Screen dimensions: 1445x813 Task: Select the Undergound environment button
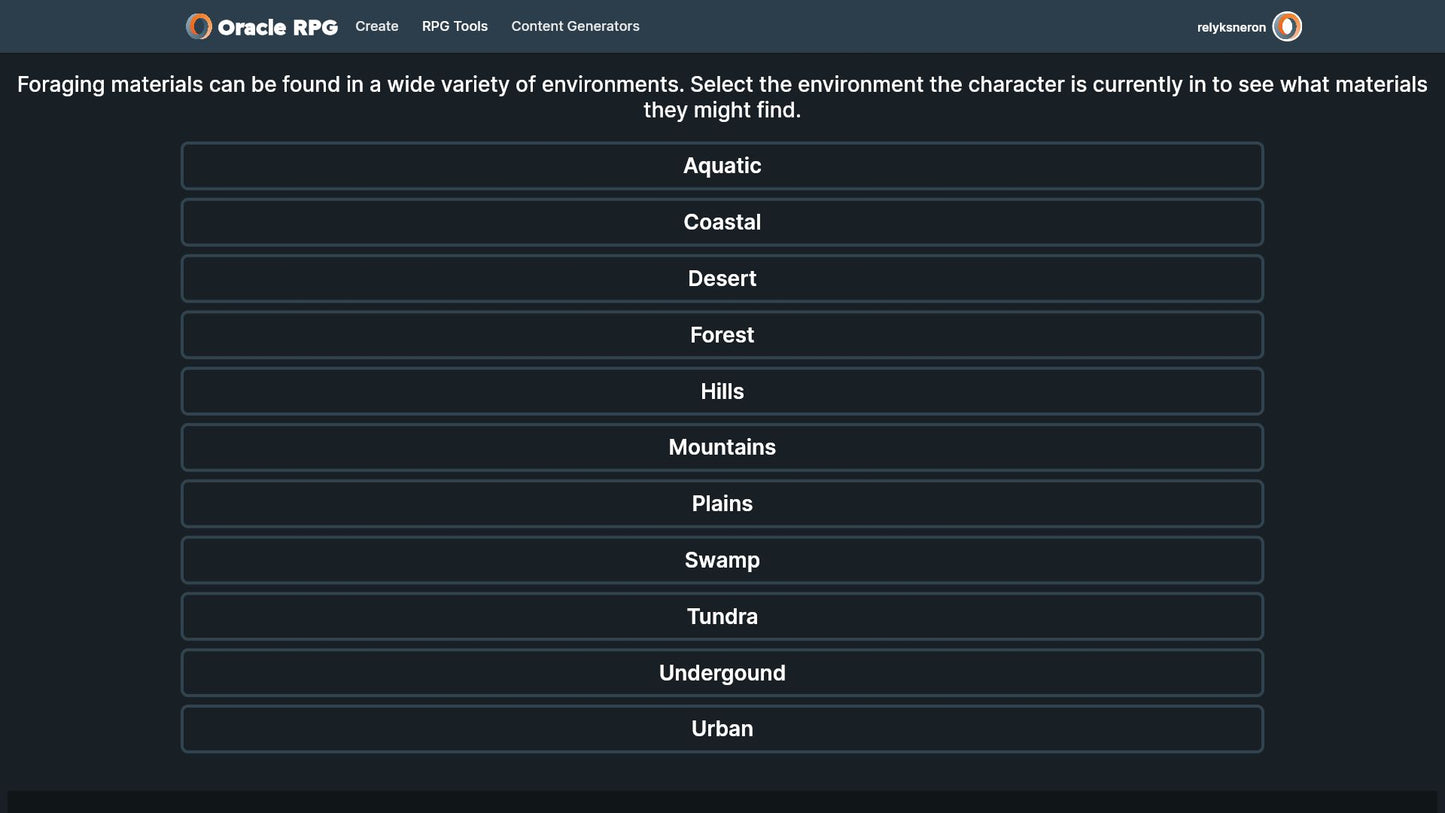pyautogui.click(x=722, y=673)
